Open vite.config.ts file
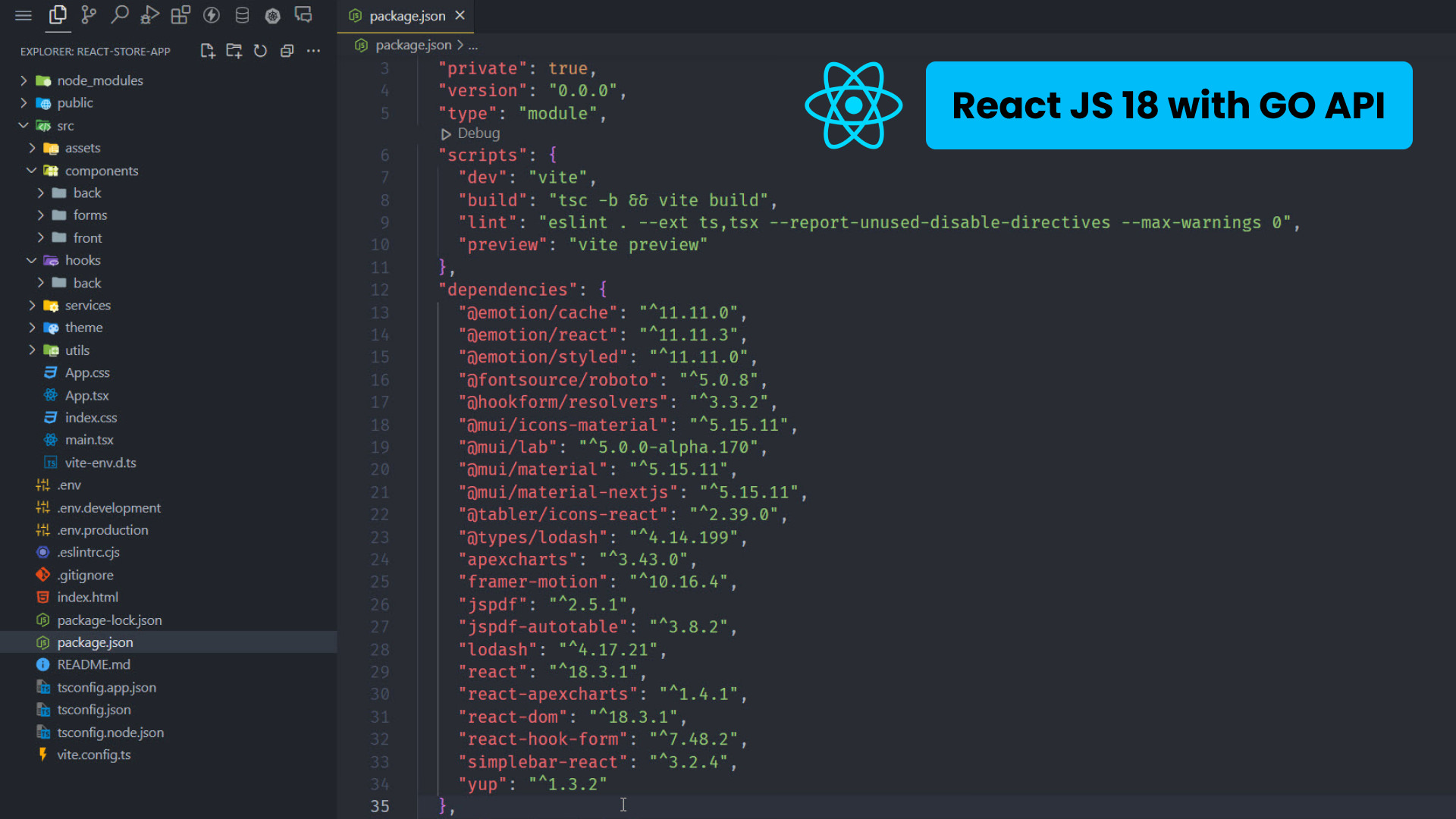 click(x=93, y=755)
